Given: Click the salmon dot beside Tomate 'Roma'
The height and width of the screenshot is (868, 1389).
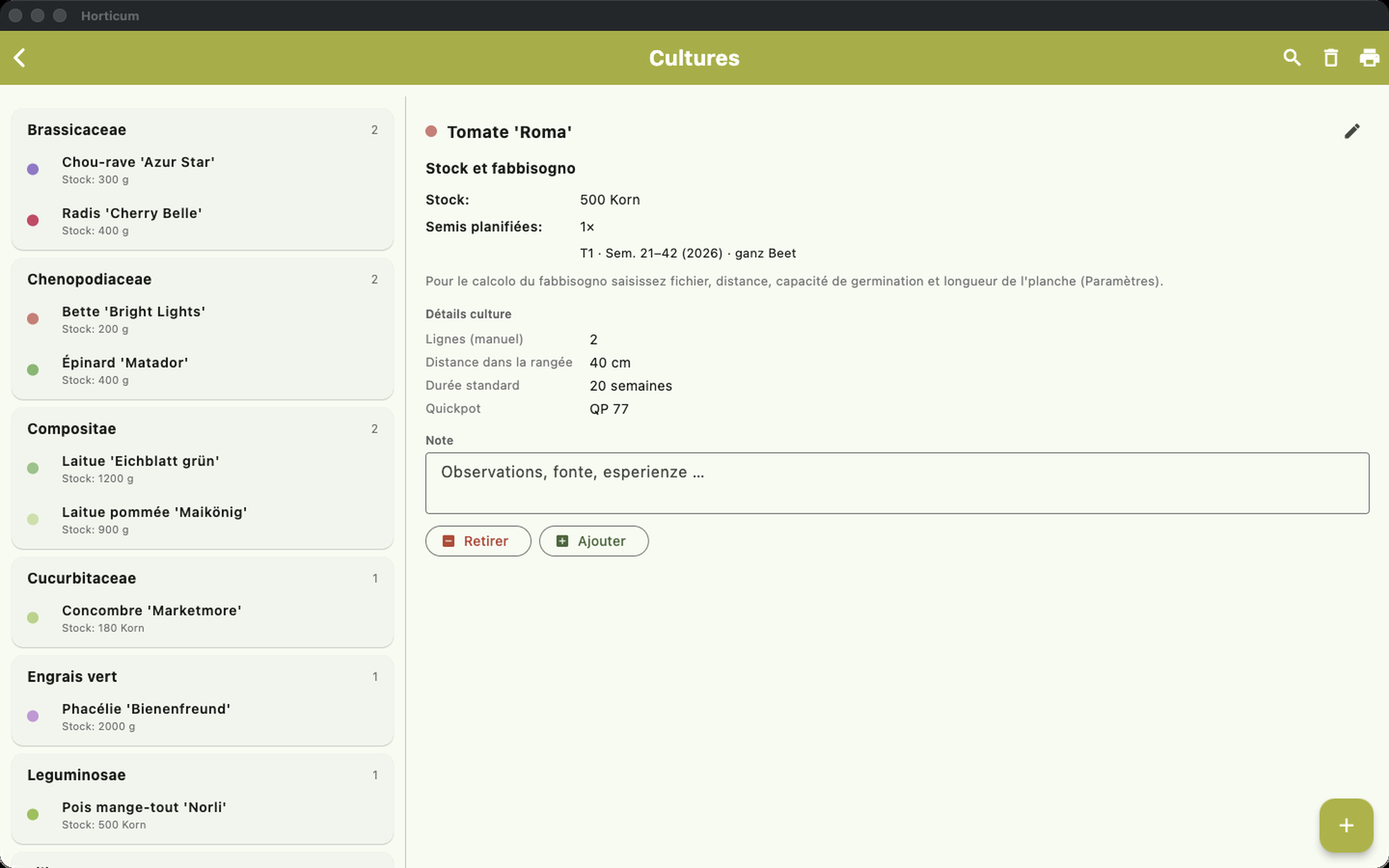Looking at the screenshot, I should [x=431, y=132].
